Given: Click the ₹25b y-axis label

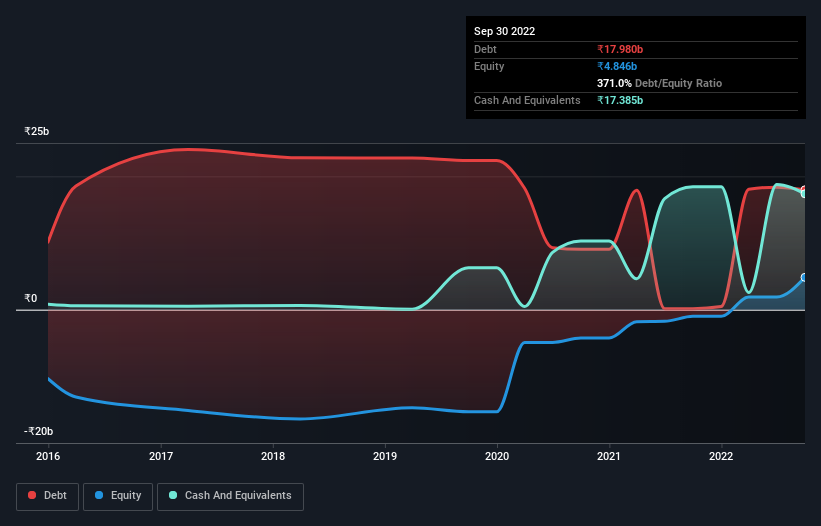Looking at the screenshot, I should (x=37, y=131).
